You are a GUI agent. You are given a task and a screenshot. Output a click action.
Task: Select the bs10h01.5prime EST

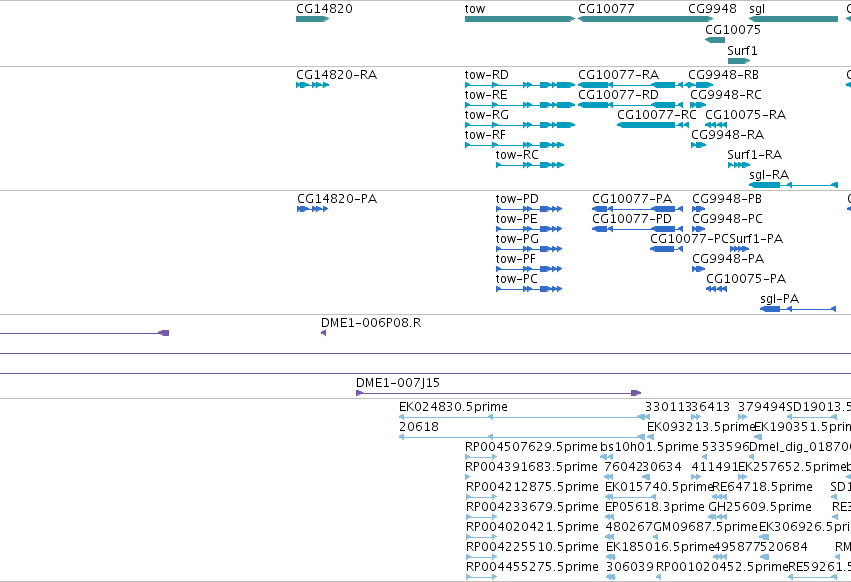click(607, 457)
